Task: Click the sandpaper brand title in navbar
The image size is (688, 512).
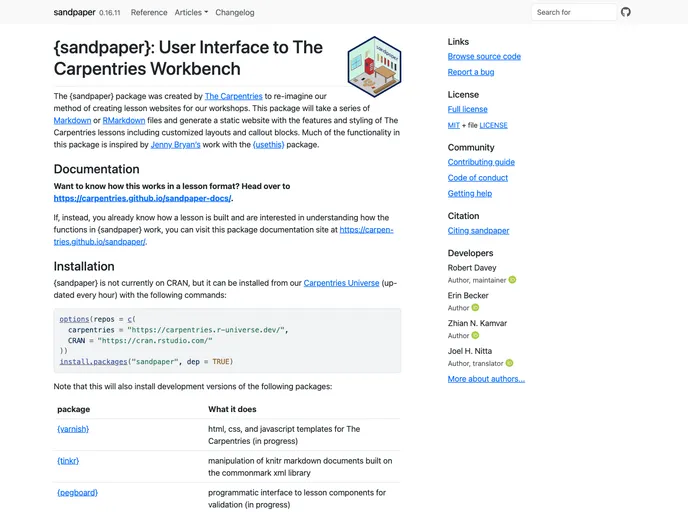Action: (75, 12)
